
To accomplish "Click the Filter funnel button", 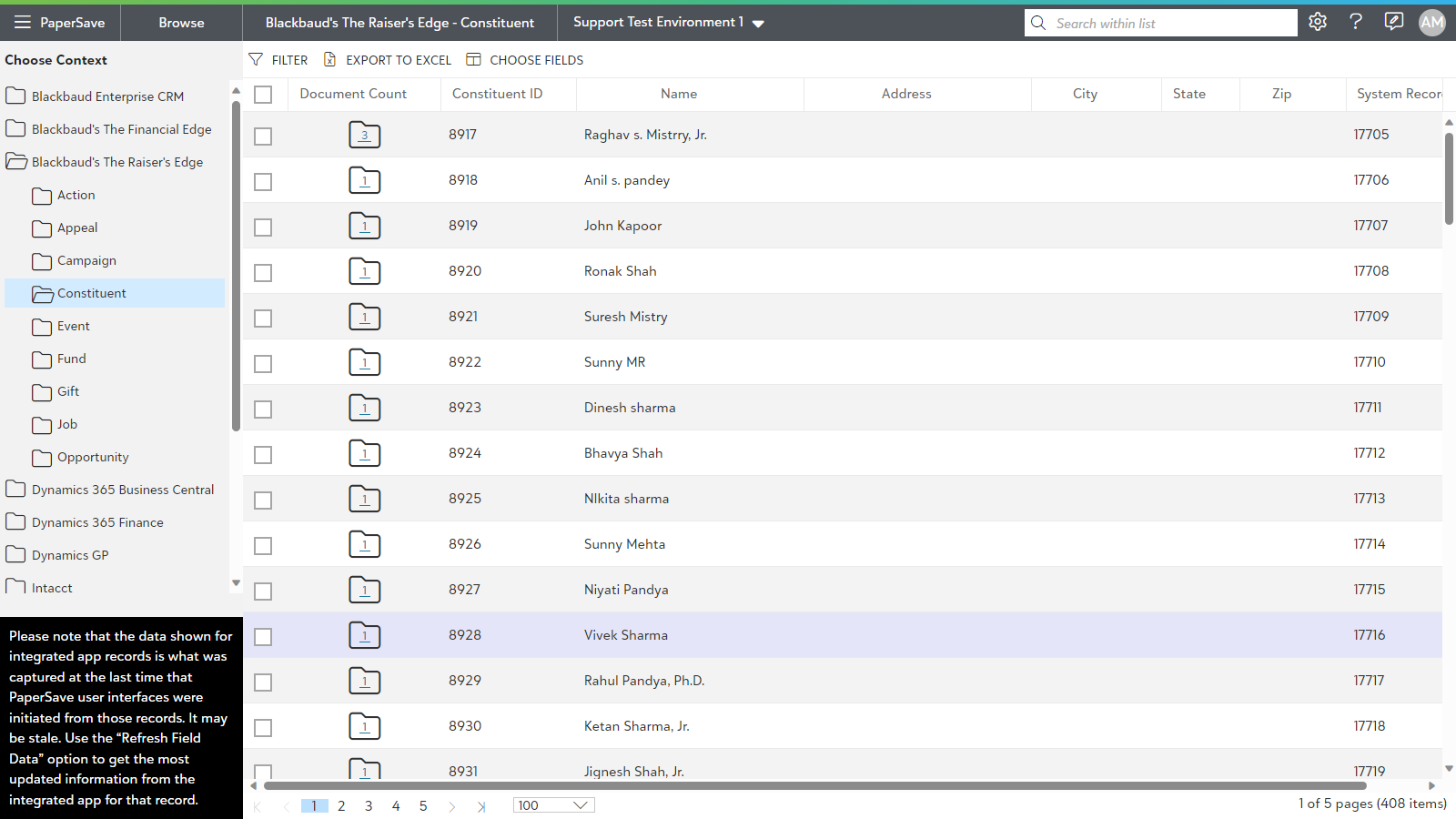I will (x=278, y=60).
